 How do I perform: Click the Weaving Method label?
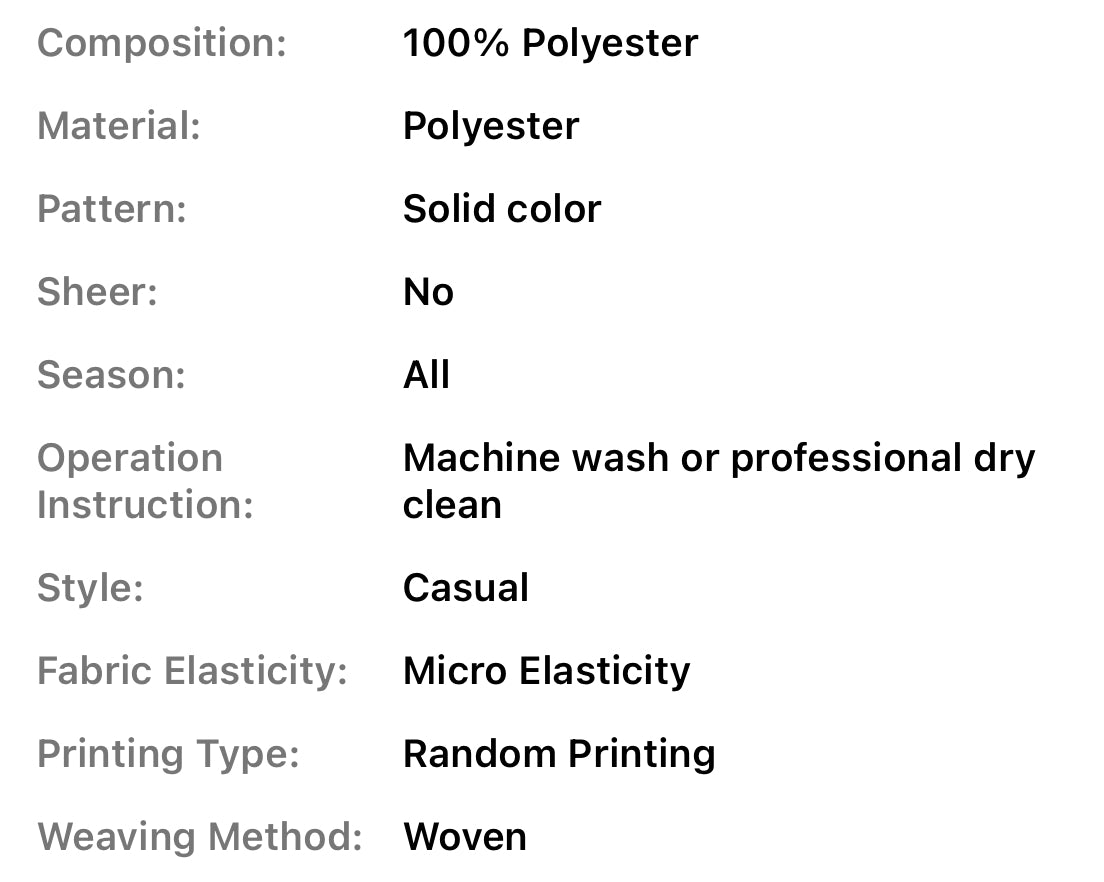coord(200,836)
